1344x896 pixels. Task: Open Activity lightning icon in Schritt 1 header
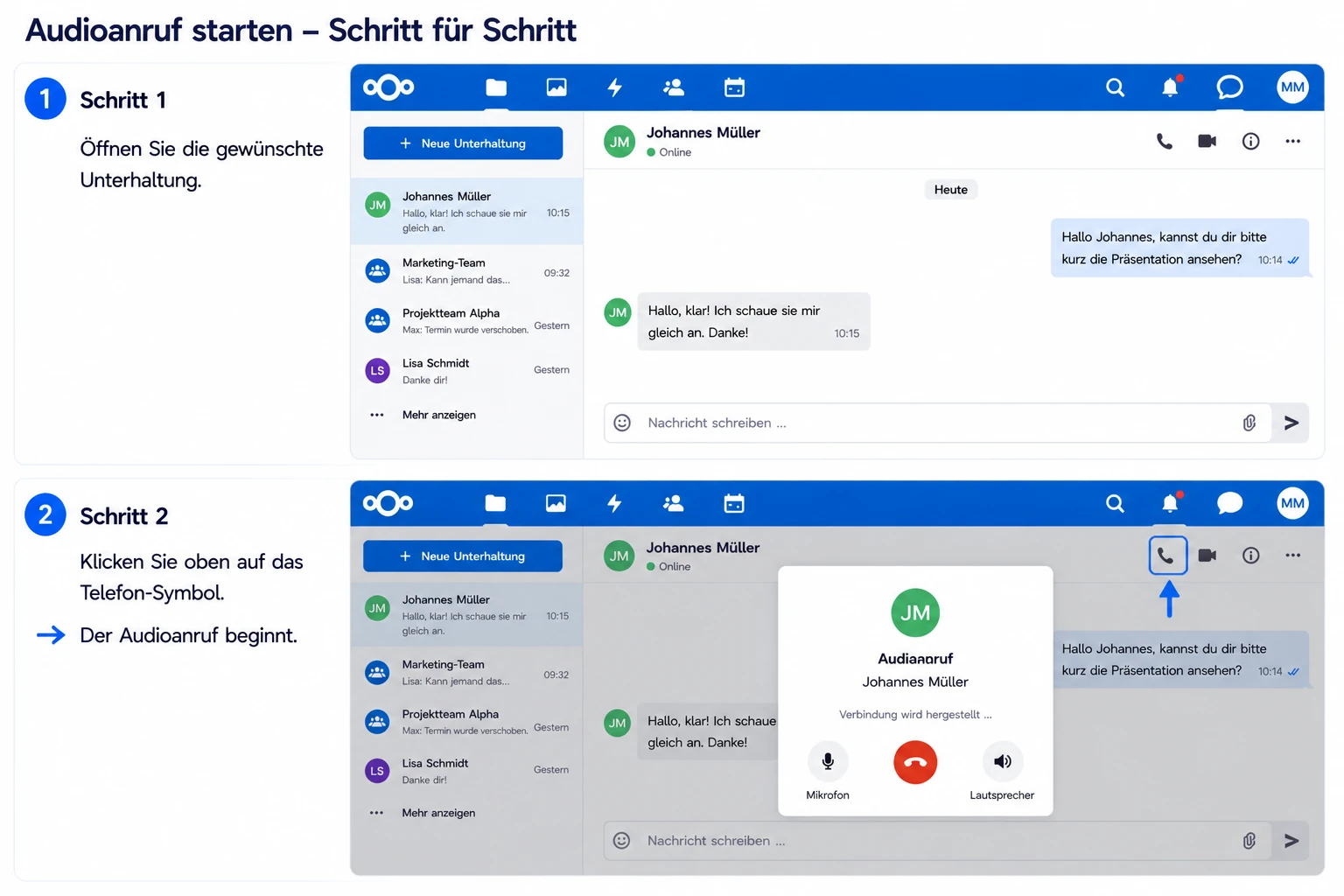(x=615, y=87)
